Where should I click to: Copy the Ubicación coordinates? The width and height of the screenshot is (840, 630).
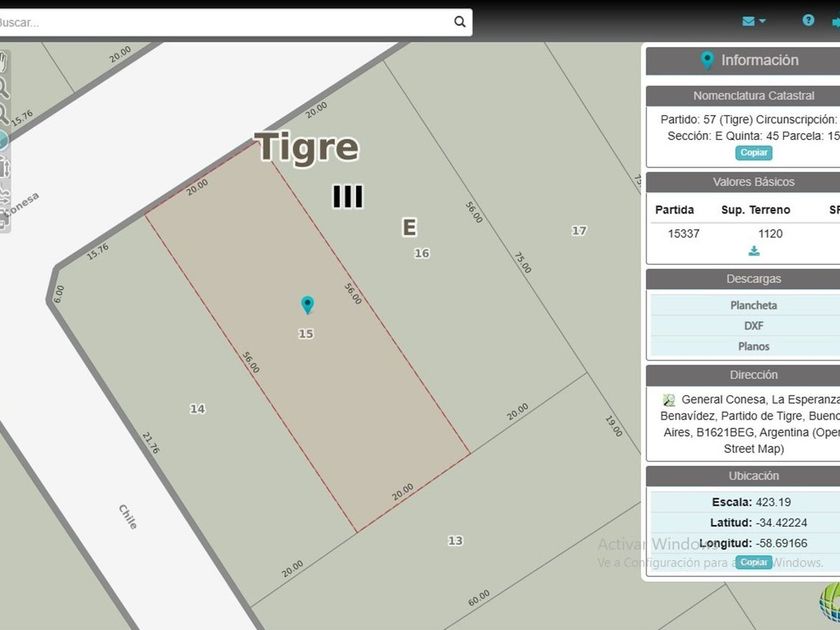click(x=754, y=562)
